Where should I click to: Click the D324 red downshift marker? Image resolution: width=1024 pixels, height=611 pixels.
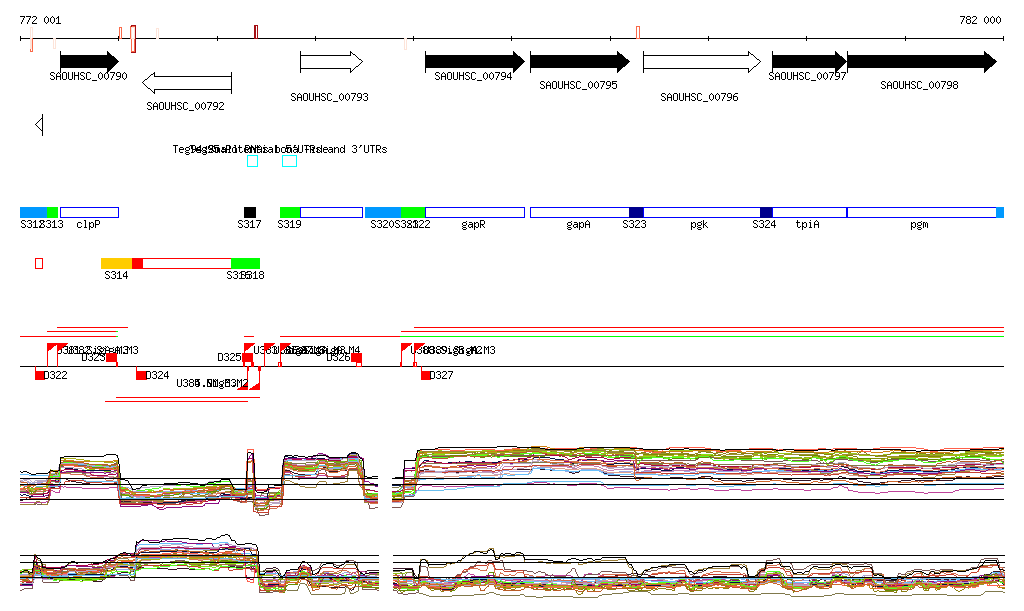pyautogui.click(x=141, y=375)
